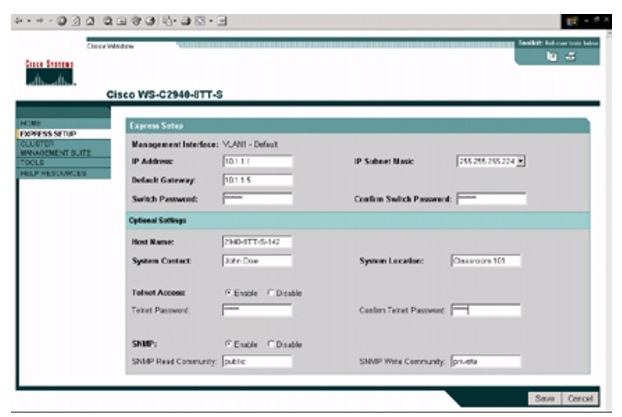Viewport: 622px width, 417px height.
Task: Minimize the browser window
Action: 586,20
